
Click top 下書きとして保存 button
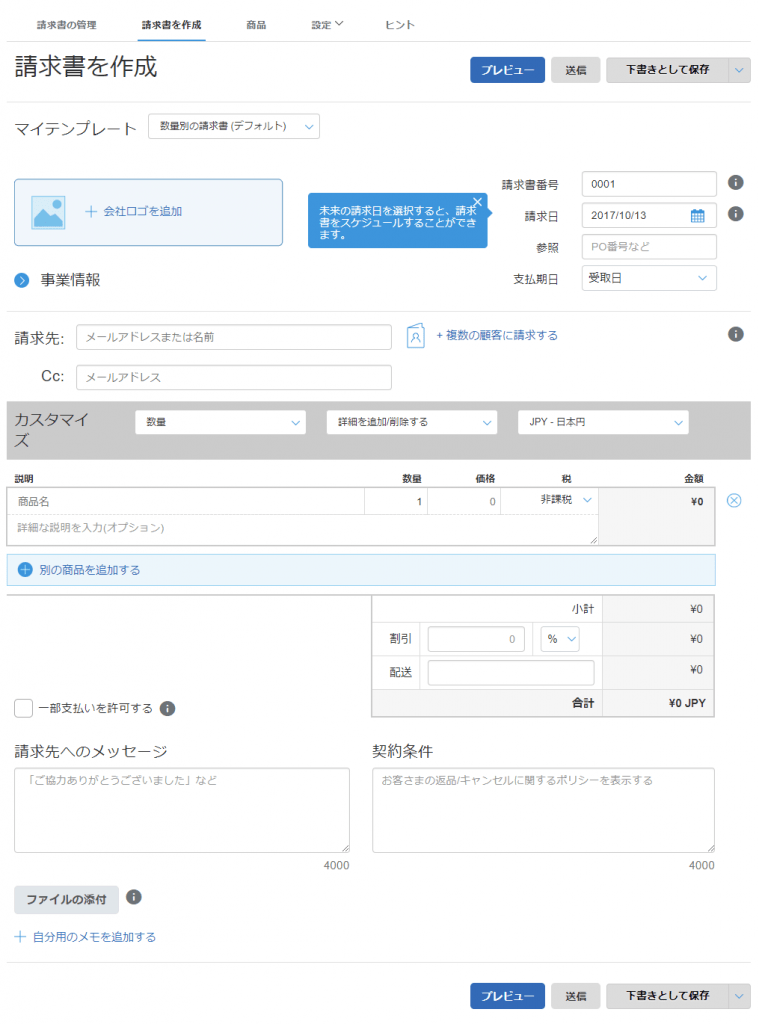[668, 70]
